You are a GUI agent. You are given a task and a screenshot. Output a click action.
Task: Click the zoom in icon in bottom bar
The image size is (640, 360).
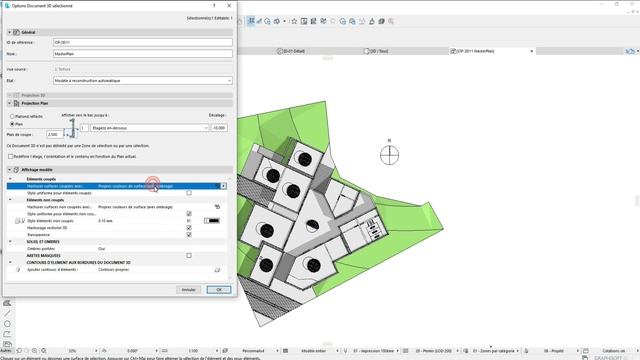pyautogui.click(x=35, y=351)
